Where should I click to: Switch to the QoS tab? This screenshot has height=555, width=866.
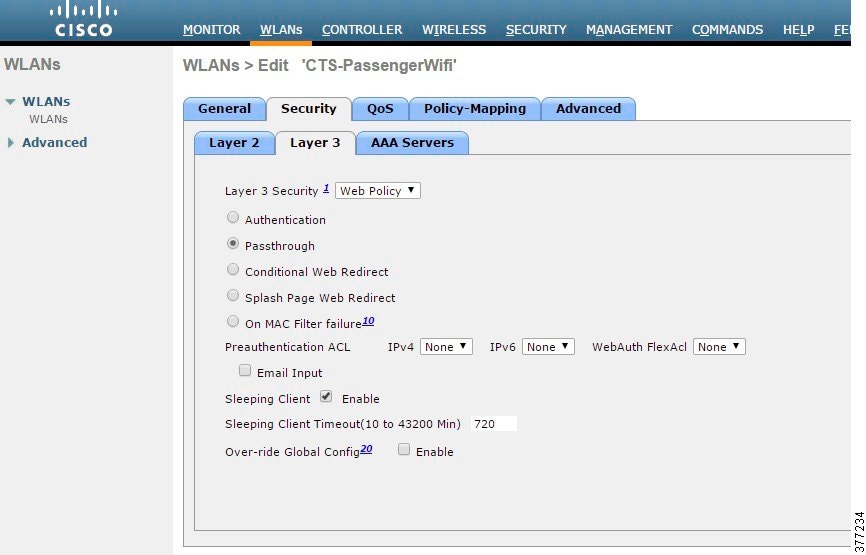381,109
